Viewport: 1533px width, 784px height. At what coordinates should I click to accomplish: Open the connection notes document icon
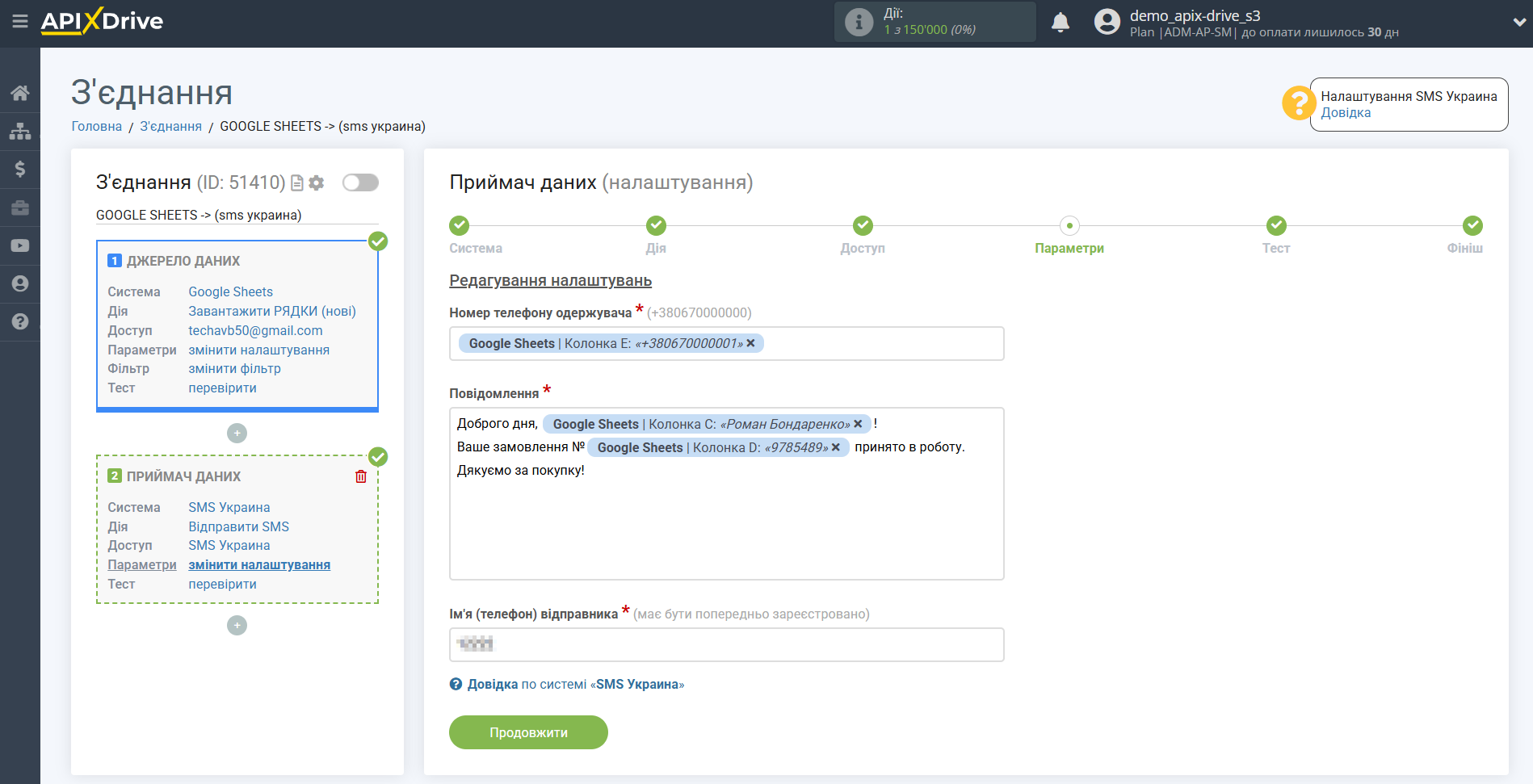point(297,183)
